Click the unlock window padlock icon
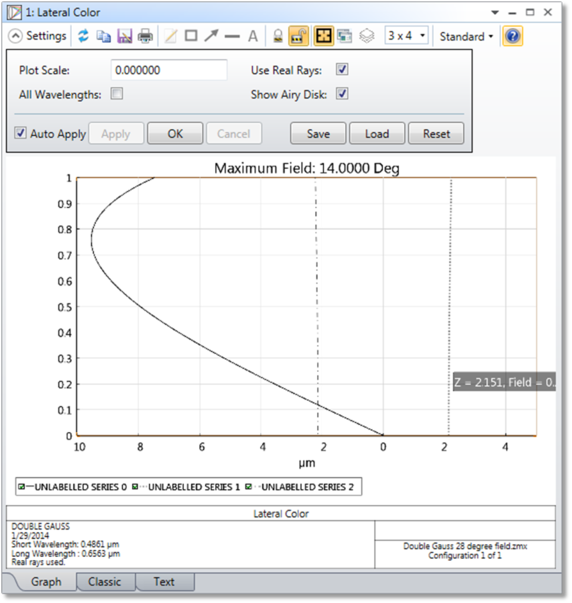The image size is (572, 603). [299, 36]
